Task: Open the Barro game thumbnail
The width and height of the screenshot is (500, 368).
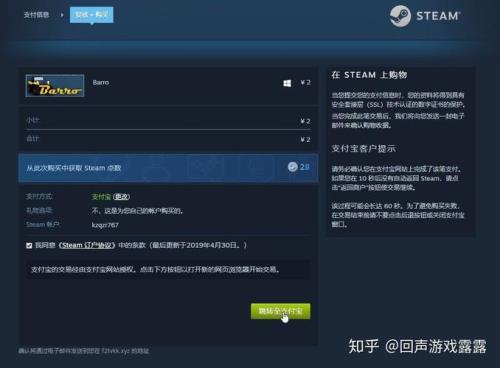Action: pos(55,86)
